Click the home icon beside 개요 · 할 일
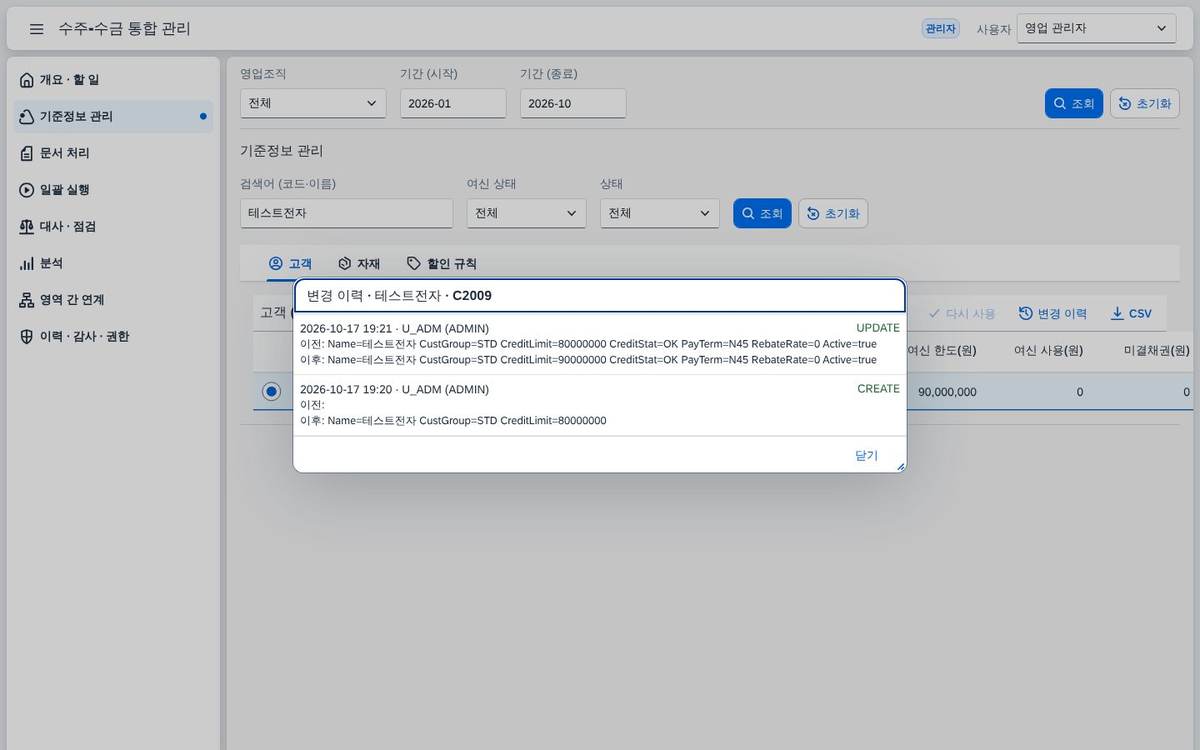The width and height of the screenshot is (1200, 750). click(27, 80)
